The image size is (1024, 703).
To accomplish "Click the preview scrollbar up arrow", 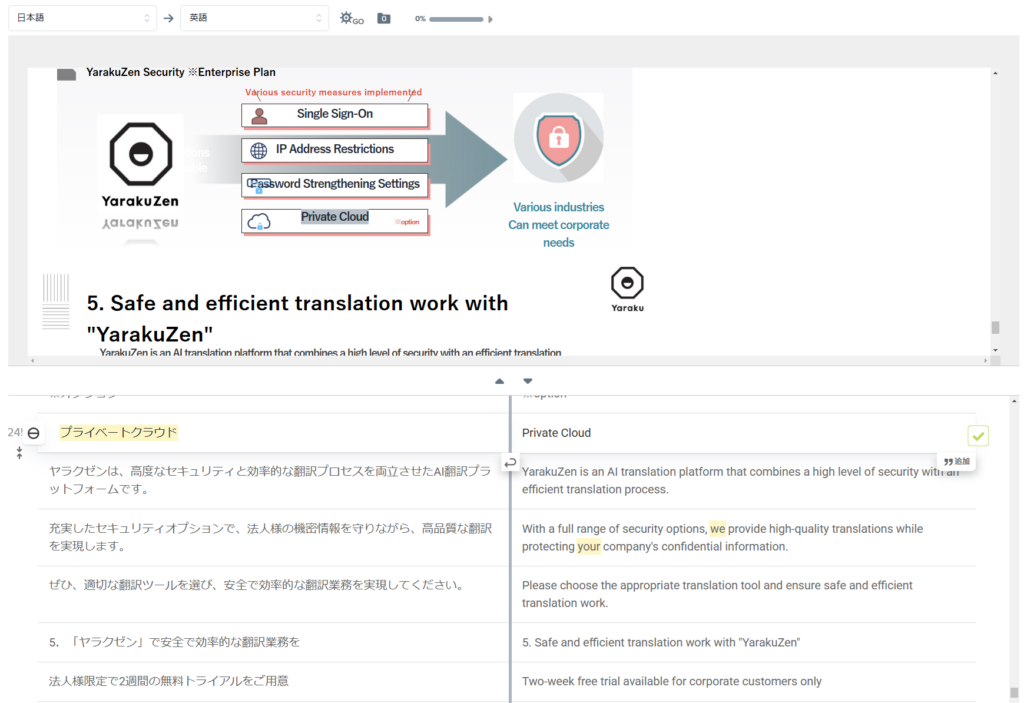I will point(995,73).
